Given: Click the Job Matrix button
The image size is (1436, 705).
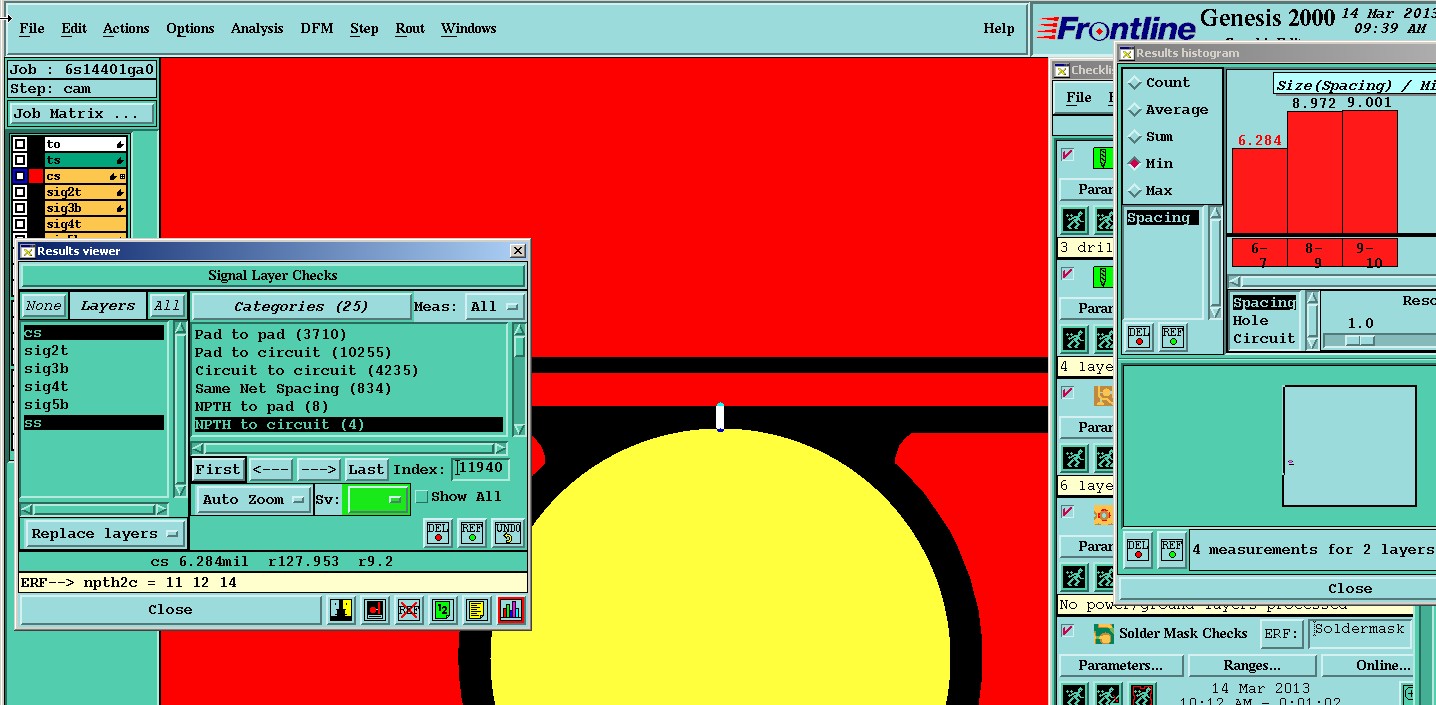Looking at the screenshot, I should pos(82,114).
